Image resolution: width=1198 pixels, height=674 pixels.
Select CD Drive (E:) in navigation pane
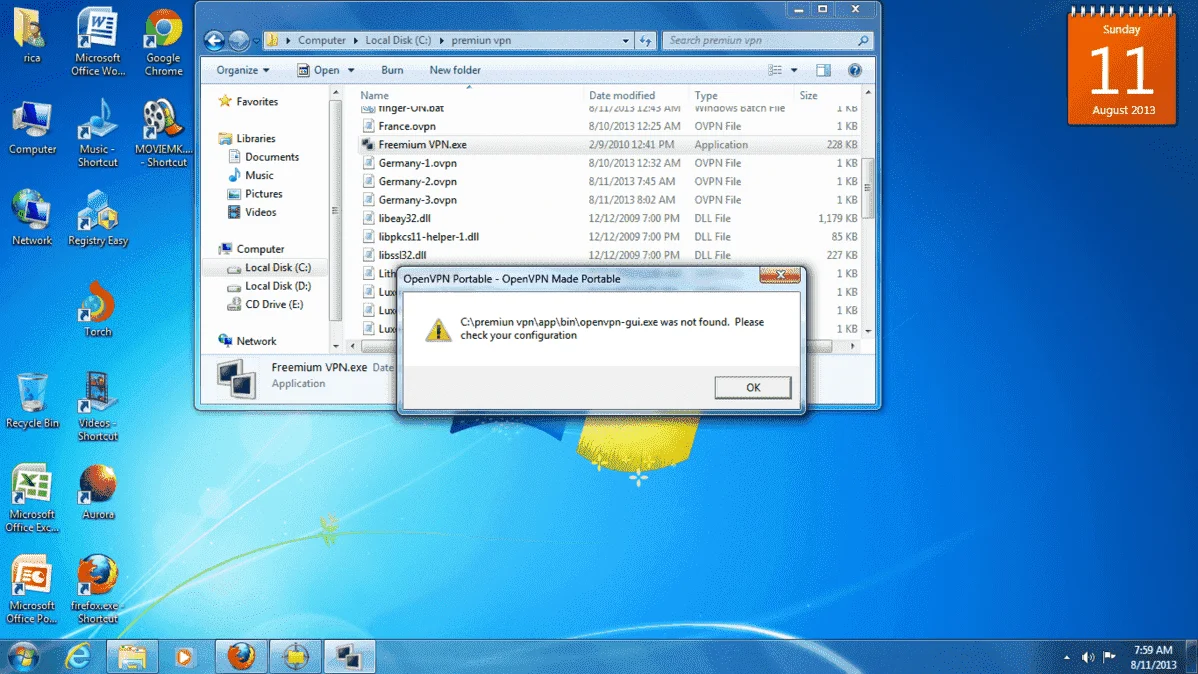274,304
